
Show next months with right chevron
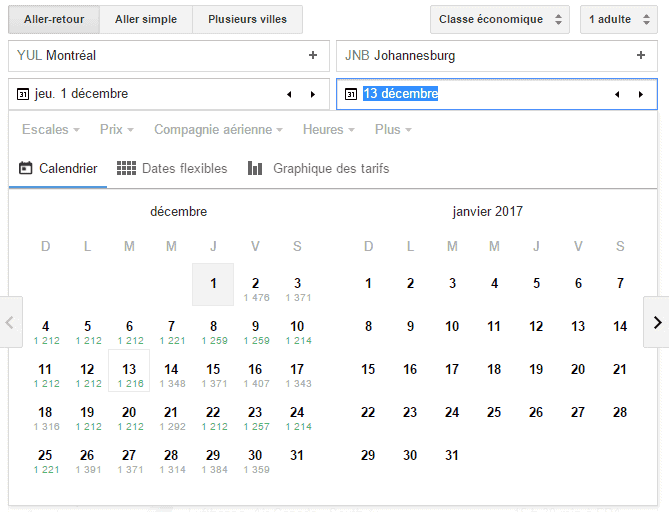[656, 322]
